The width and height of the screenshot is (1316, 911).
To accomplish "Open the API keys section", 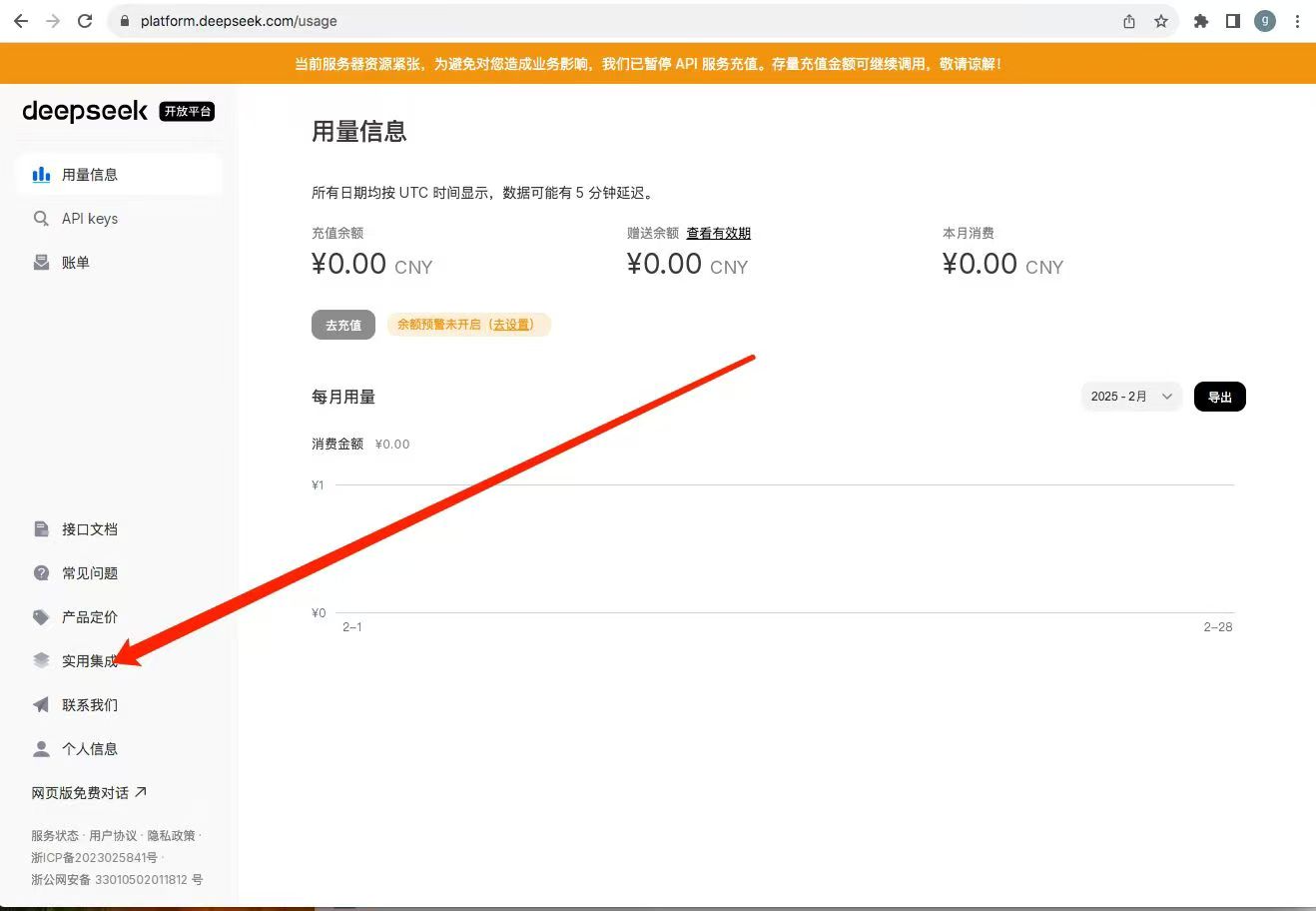I will tap(88, 218).
